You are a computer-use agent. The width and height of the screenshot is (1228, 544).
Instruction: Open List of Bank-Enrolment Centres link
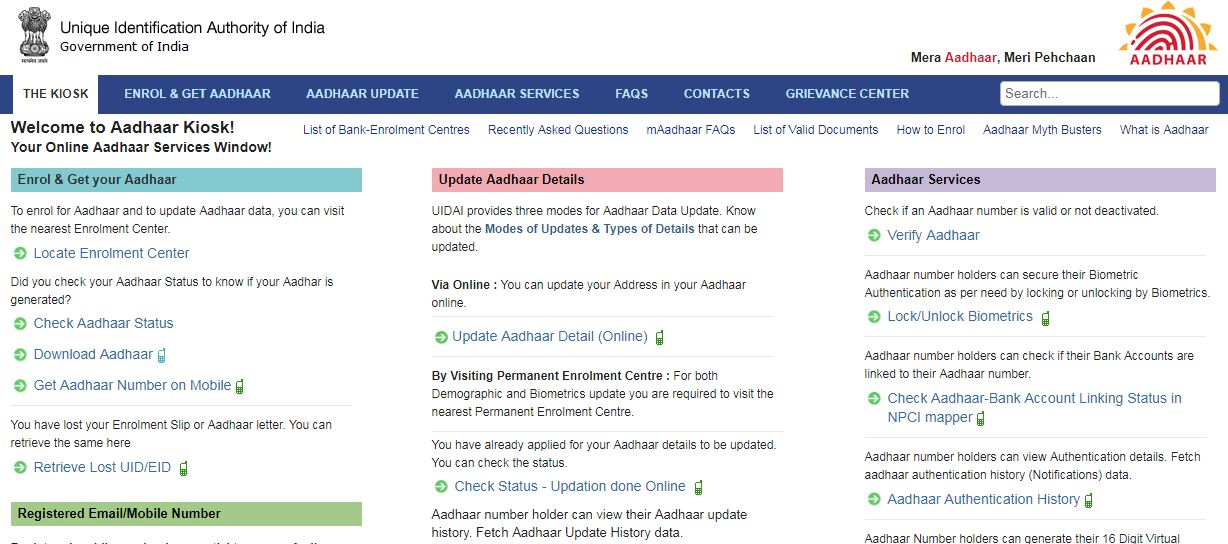click(x=386, y=130)
